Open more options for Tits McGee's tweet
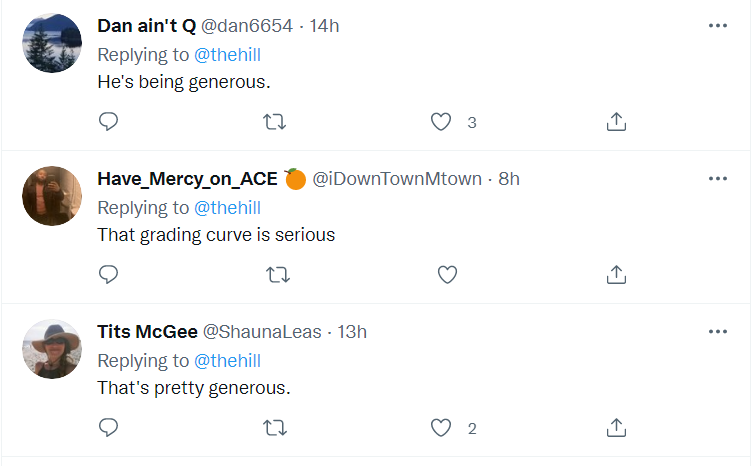754x466 pixels. (717, 332)
